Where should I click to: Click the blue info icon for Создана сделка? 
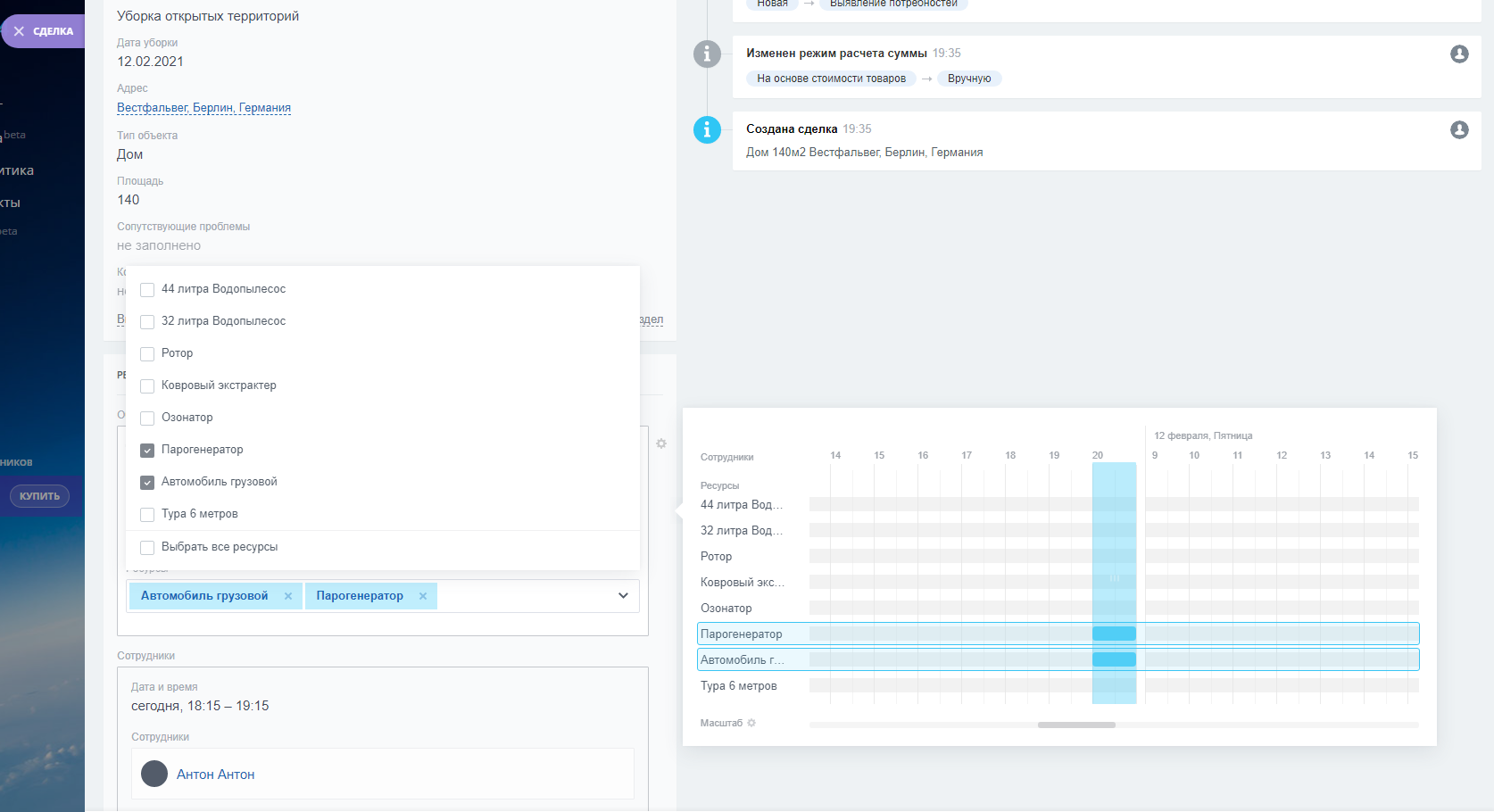coord(707,130)
